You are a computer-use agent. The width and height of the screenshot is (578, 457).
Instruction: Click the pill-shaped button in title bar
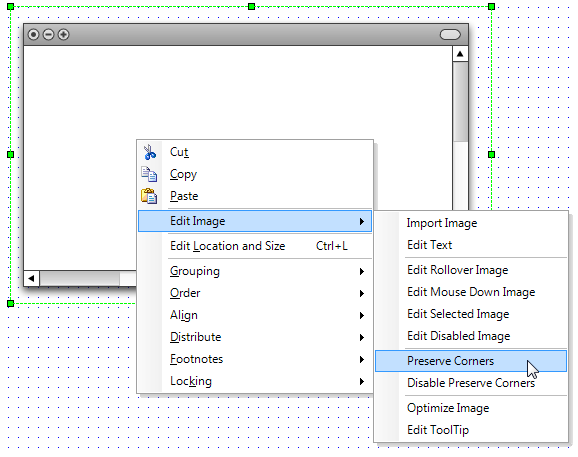pyautogui.click(x=450, y=35)
